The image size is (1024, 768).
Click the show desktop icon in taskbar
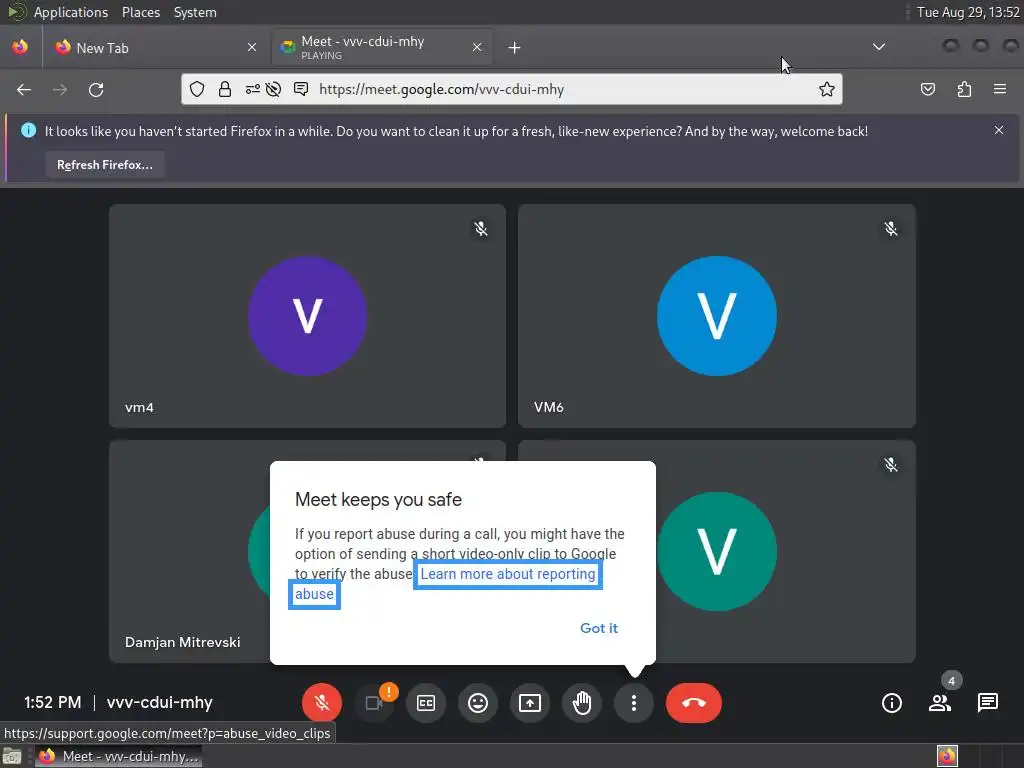[x=12, y=756]
